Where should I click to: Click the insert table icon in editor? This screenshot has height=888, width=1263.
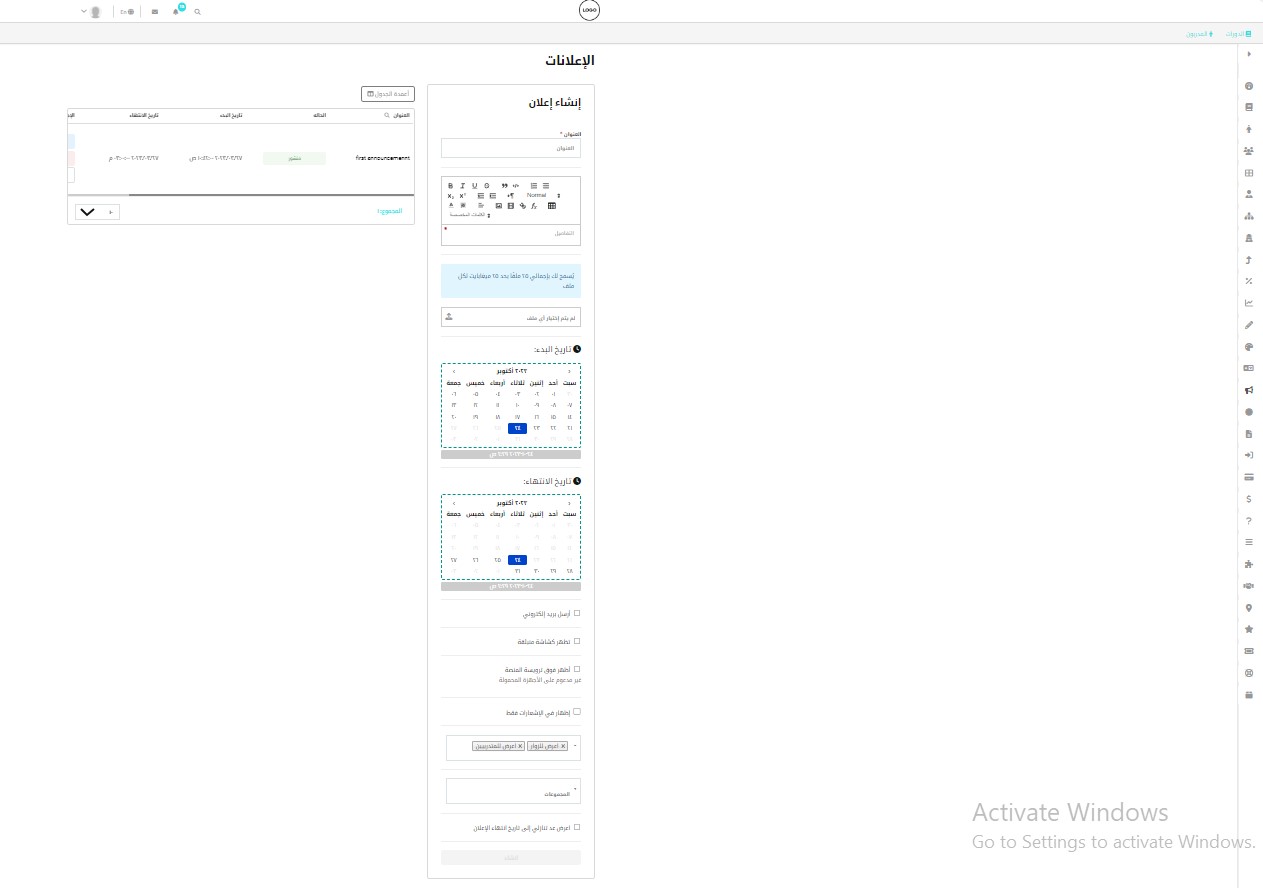pyautogui.click(x=552, y=206)
